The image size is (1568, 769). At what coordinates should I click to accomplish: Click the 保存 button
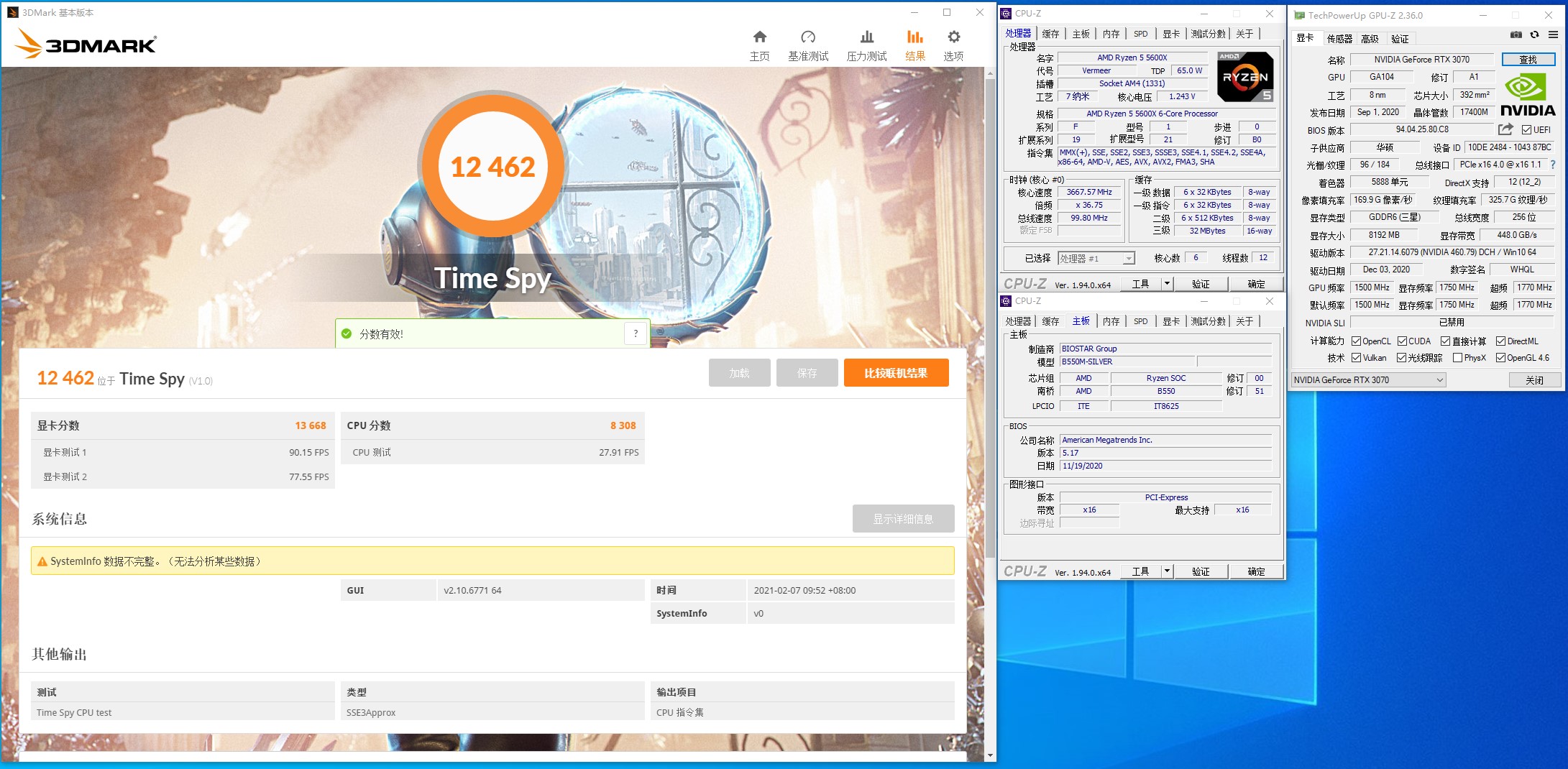[x=807, y=373]
